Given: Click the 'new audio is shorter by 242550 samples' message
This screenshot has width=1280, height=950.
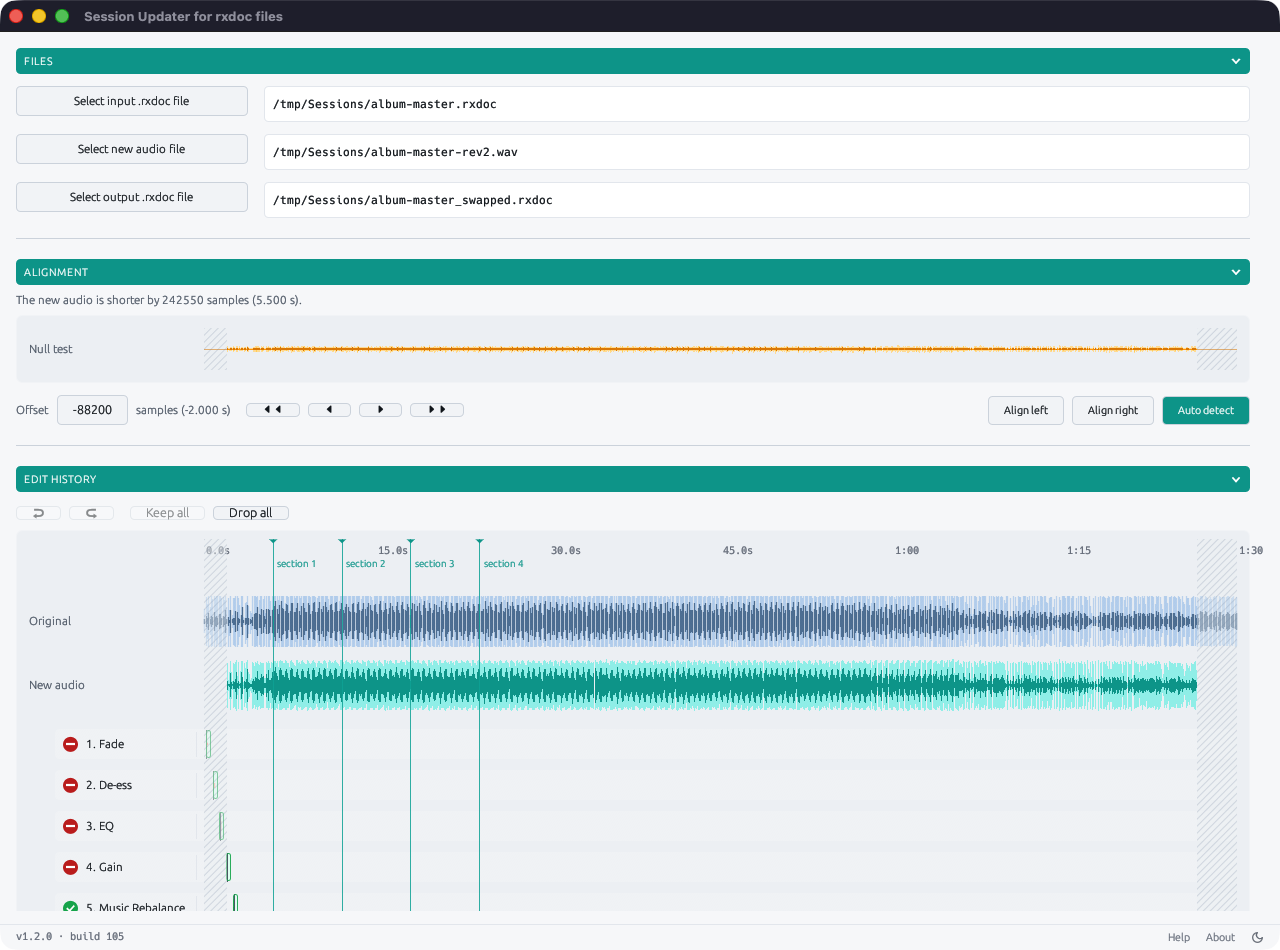Looking at the screenshot, I should point(159,300).
